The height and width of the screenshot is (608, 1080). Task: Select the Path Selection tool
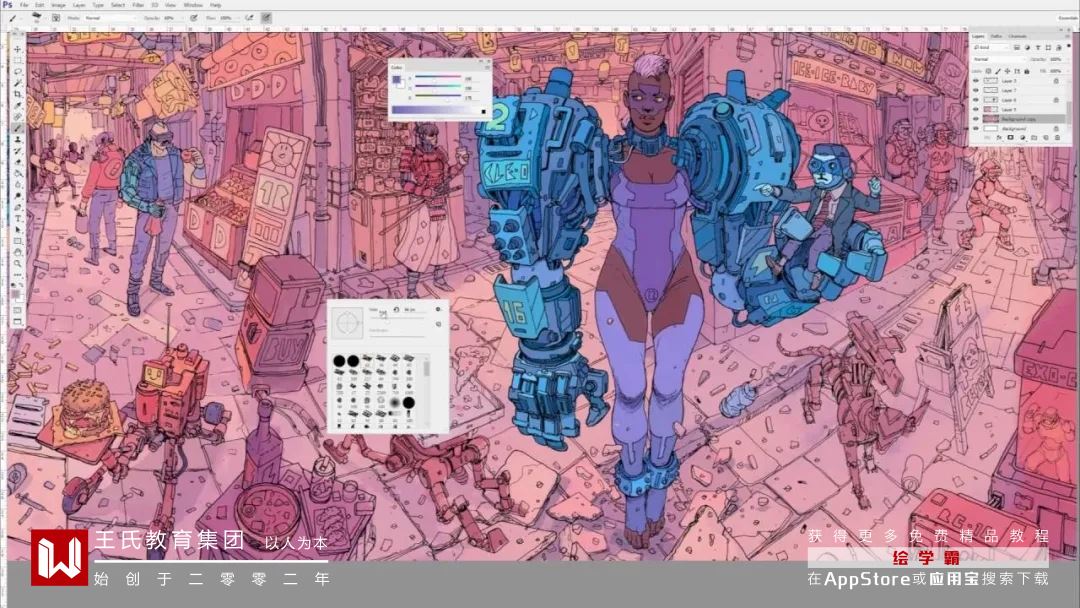tap(17, 229)
